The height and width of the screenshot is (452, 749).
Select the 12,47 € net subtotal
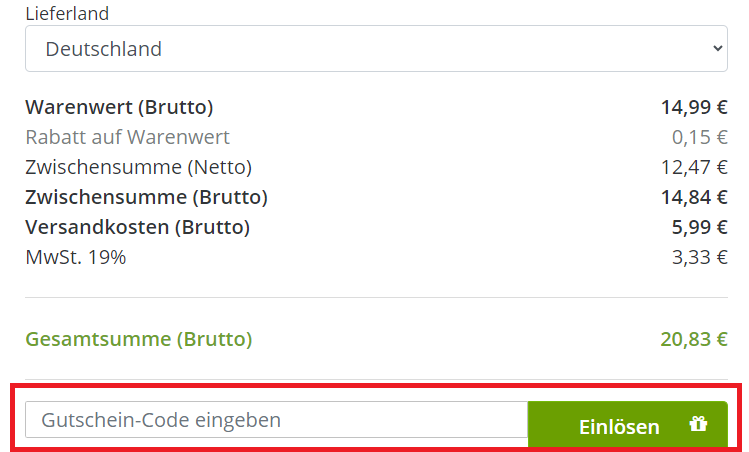[x=693, y=167]
